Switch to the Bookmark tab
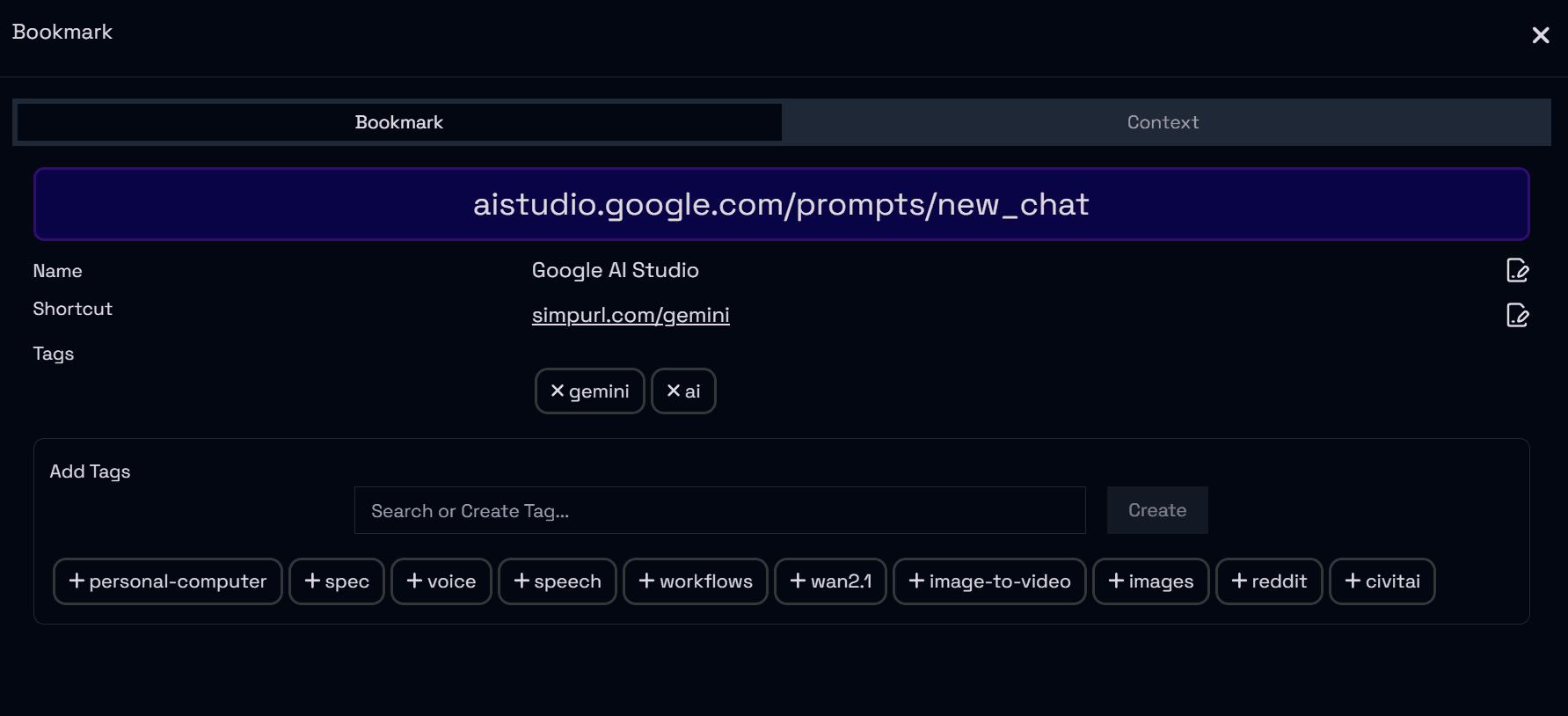 399,122
